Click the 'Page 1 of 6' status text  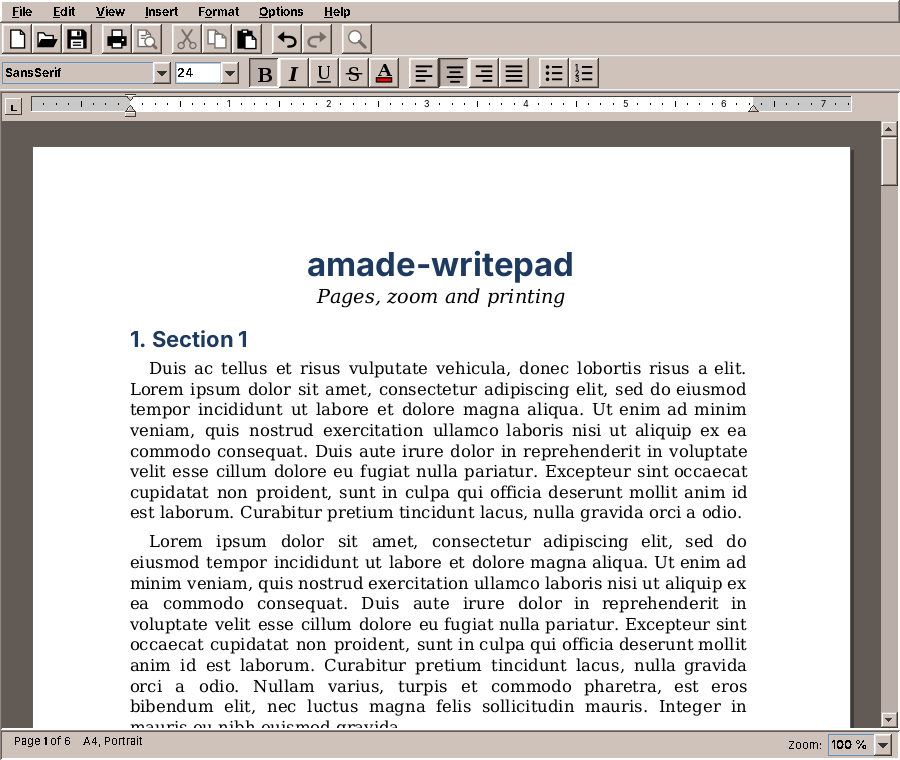pos(42,741)
